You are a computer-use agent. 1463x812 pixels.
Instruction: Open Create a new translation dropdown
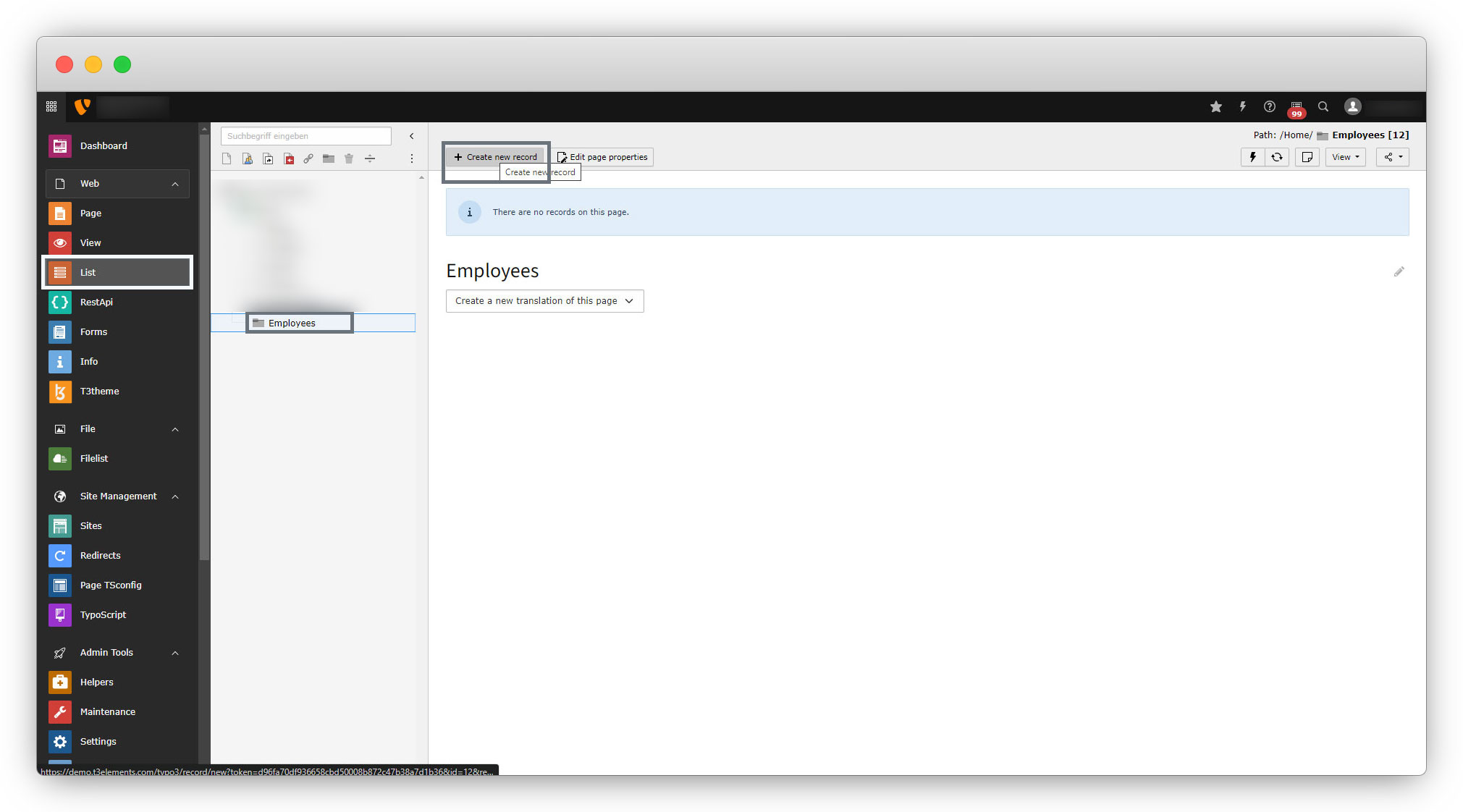coord(544,301)
